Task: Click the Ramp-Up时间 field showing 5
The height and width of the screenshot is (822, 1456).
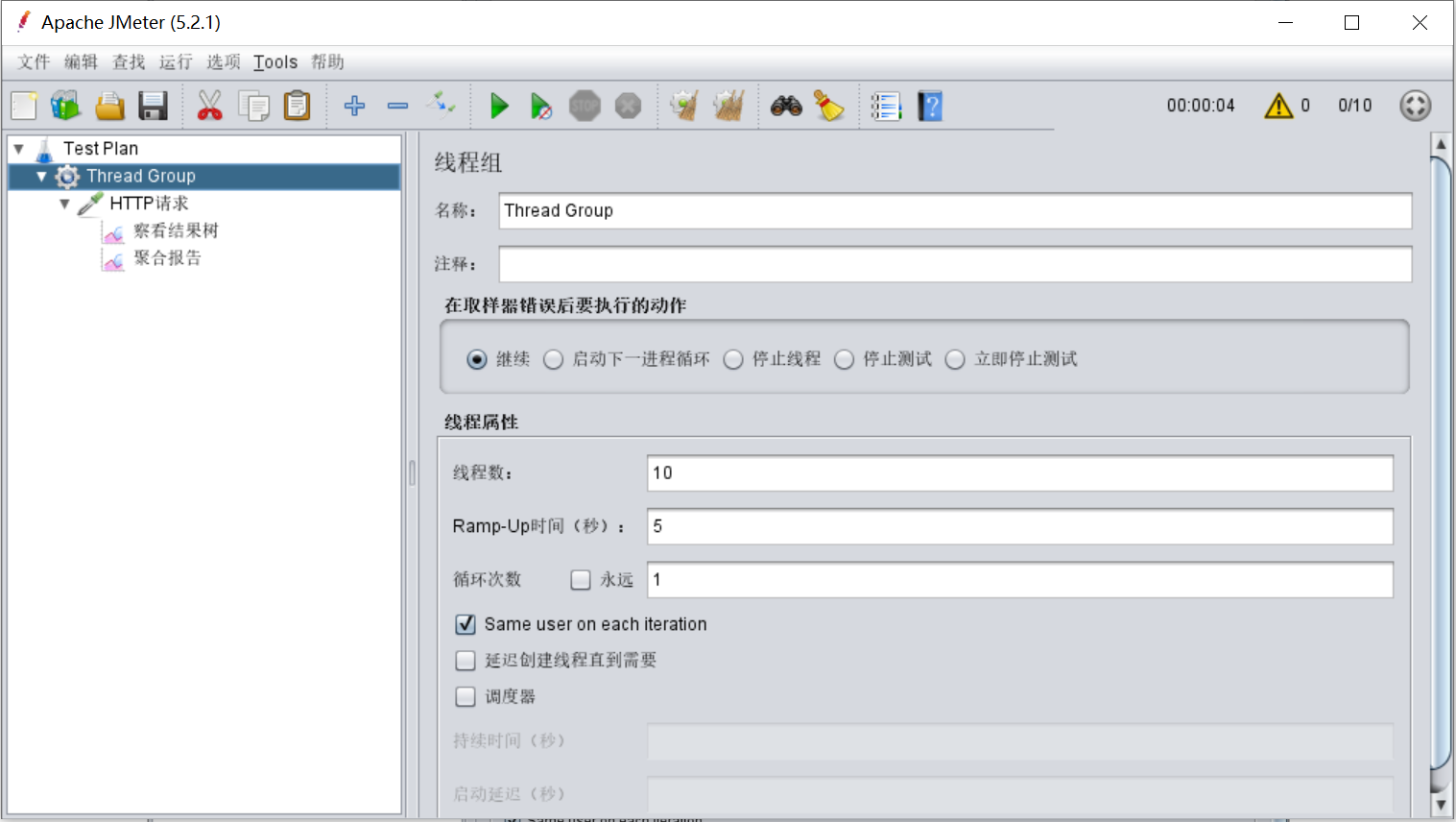Action: [x=1020, y=526]
